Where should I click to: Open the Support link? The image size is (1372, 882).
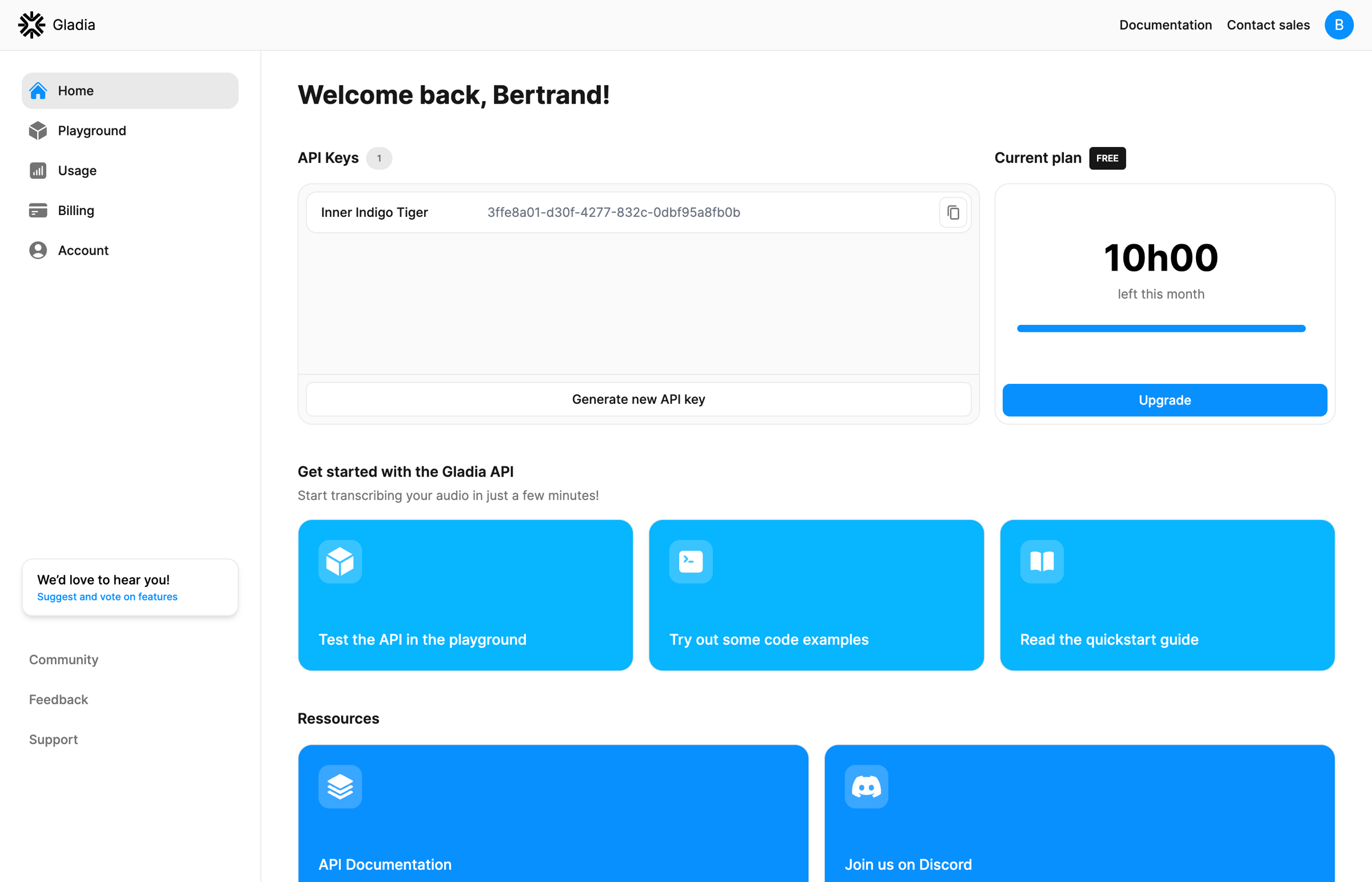(53, 740)
